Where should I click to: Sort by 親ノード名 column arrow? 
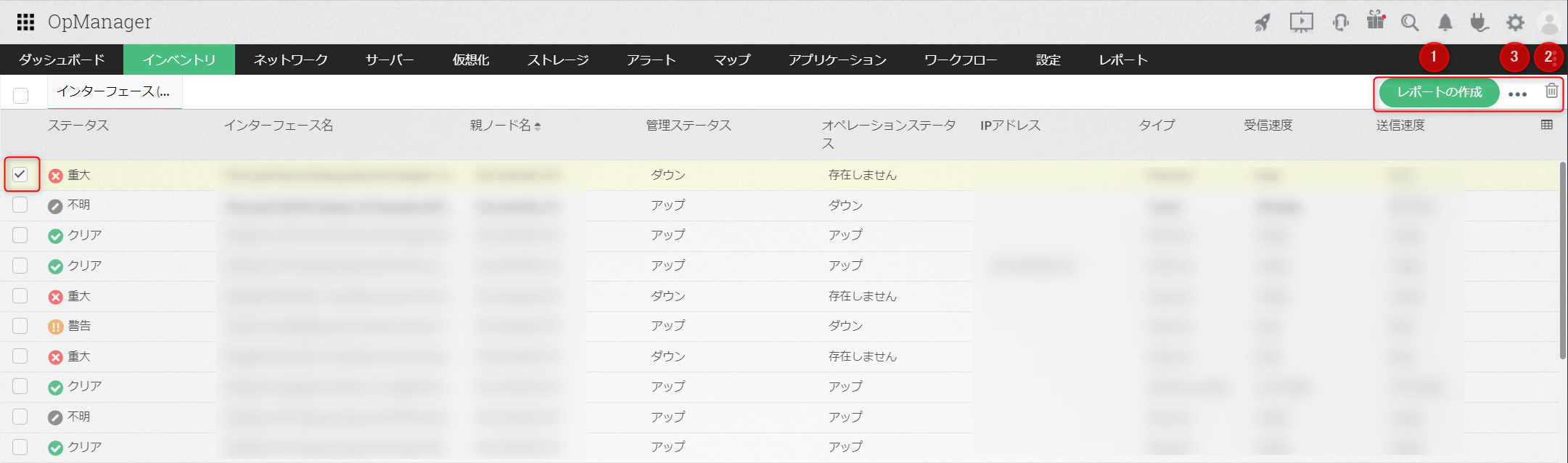point(538,126)
